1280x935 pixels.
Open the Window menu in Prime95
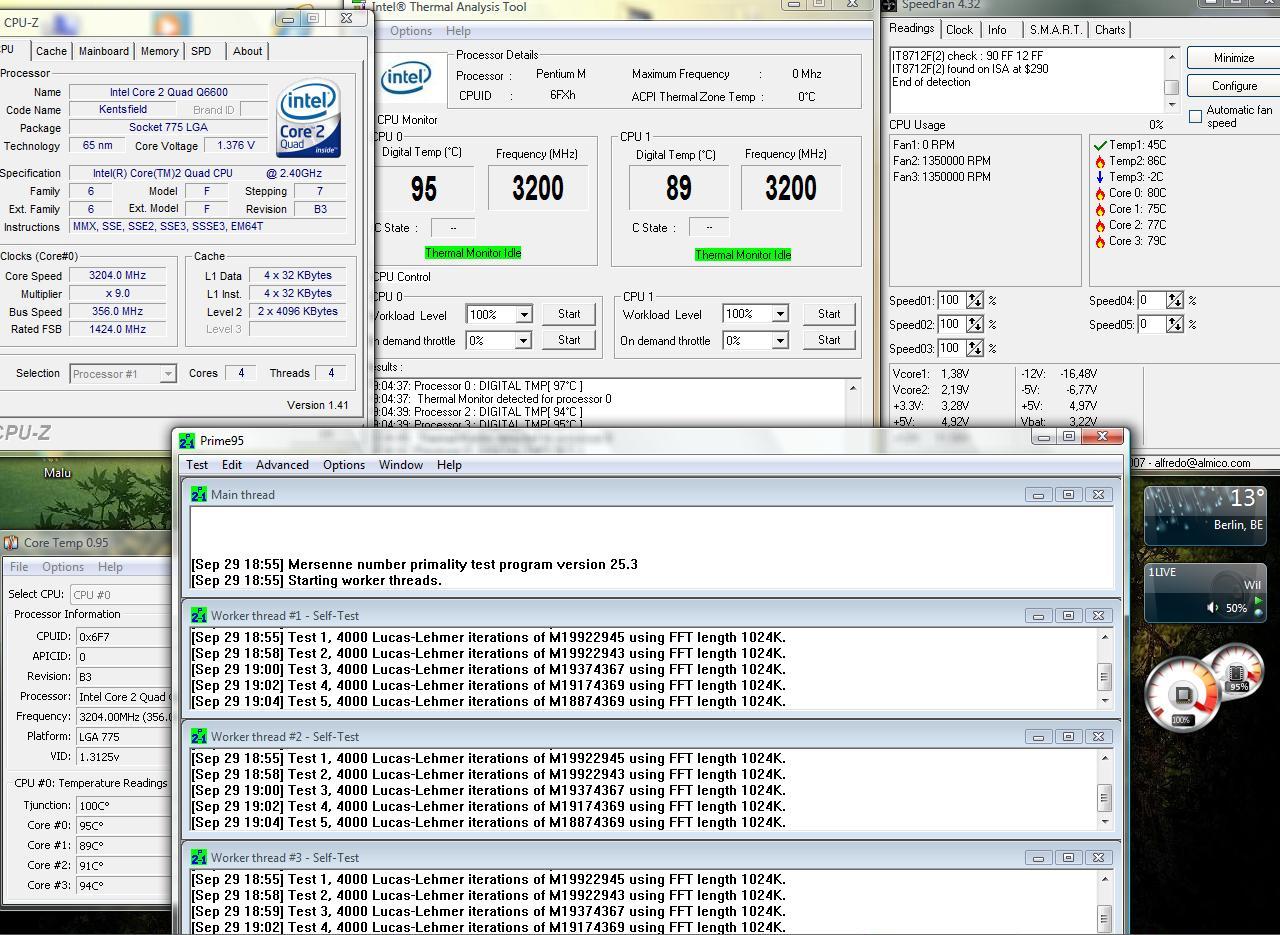(400, 465)
